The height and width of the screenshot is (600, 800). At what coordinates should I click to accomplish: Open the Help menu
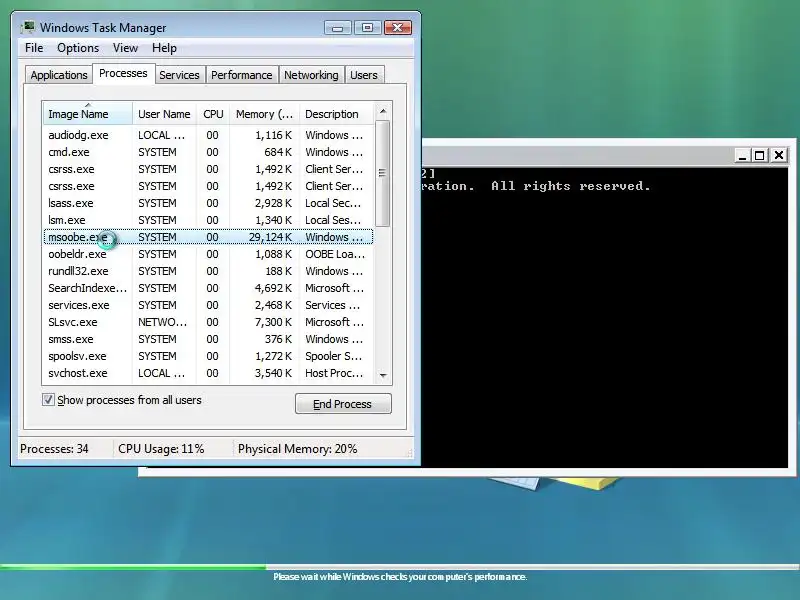(164, 48)
